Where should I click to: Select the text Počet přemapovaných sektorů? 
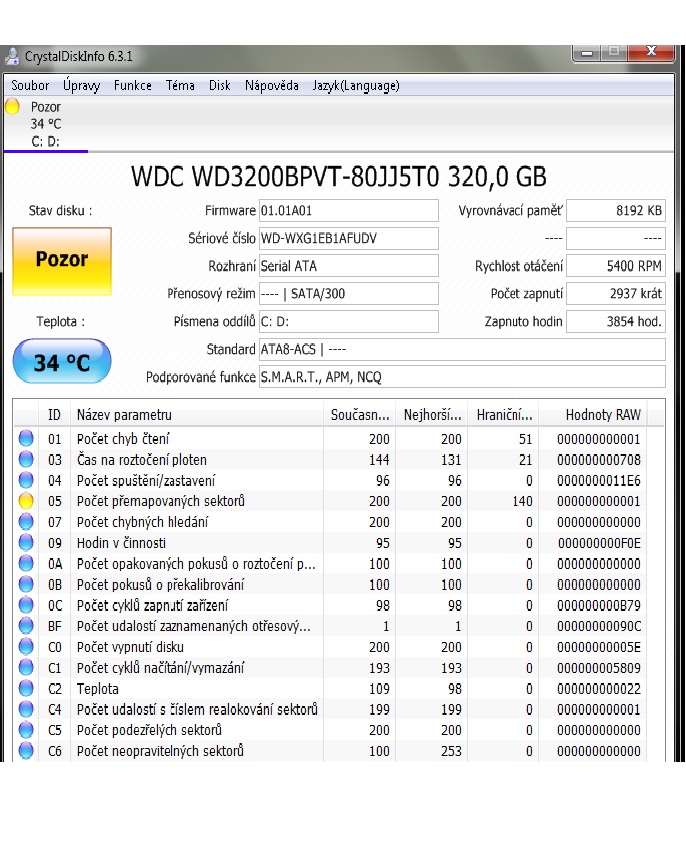click(x=160, y=501)
